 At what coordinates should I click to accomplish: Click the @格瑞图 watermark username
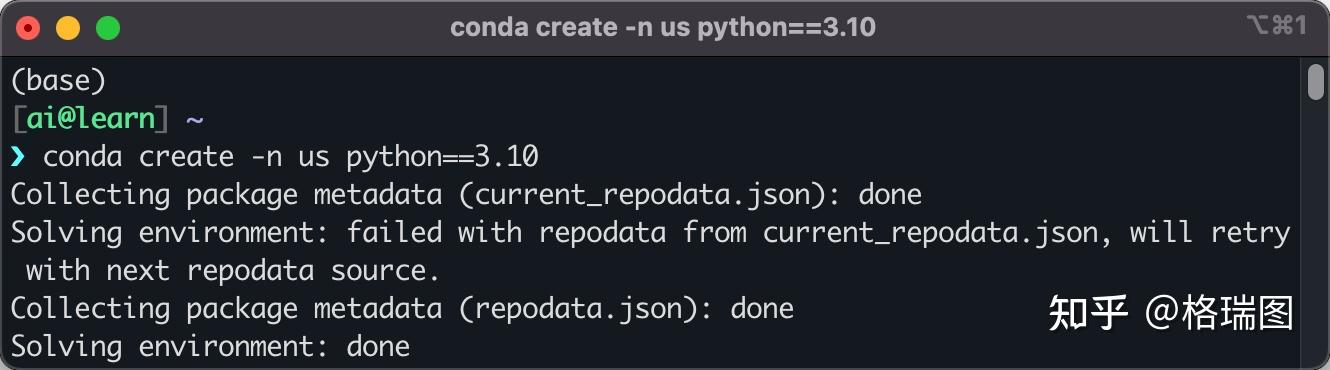[x=1220, y=313]
